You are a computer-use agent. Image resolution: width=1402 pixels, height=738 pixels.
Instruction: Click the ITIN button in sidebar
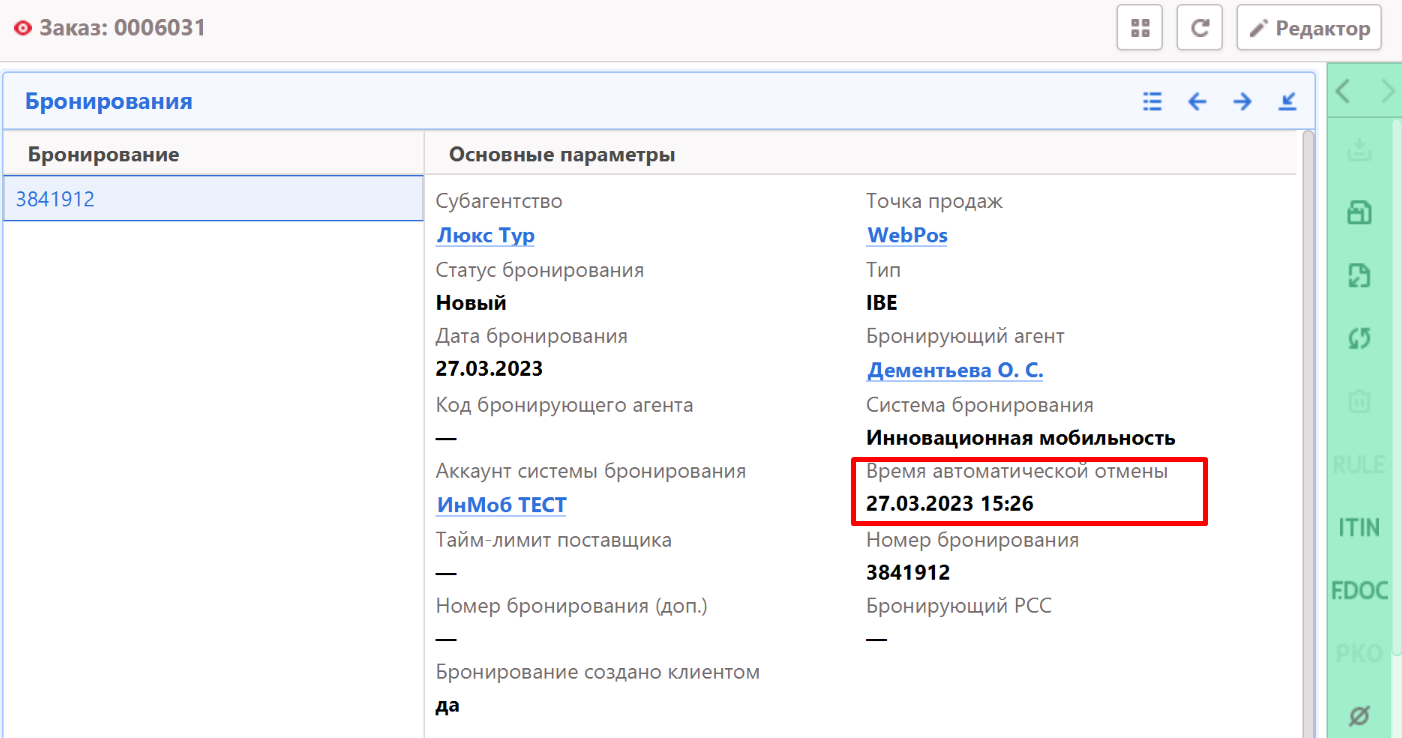pyautogui.click(x=1359, y=527)
